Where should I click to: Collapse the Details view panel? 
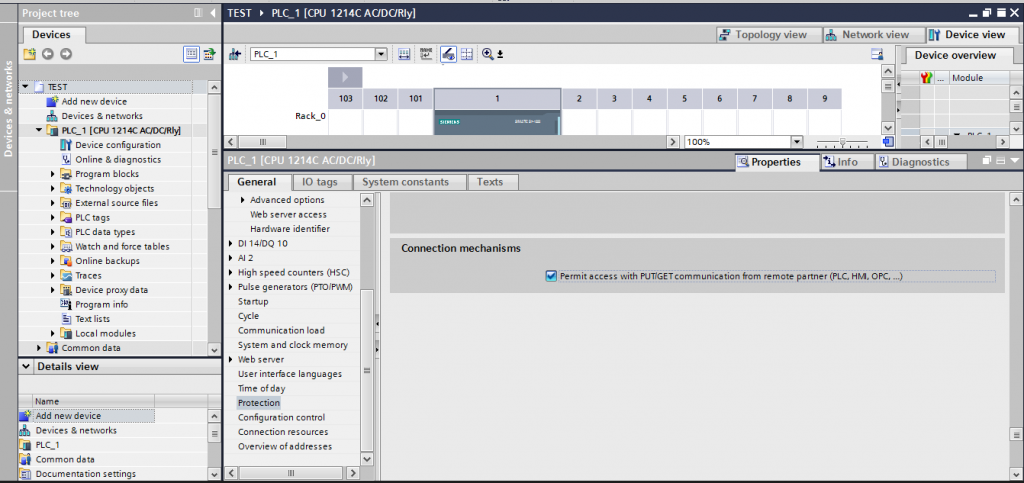click(25, 367)
